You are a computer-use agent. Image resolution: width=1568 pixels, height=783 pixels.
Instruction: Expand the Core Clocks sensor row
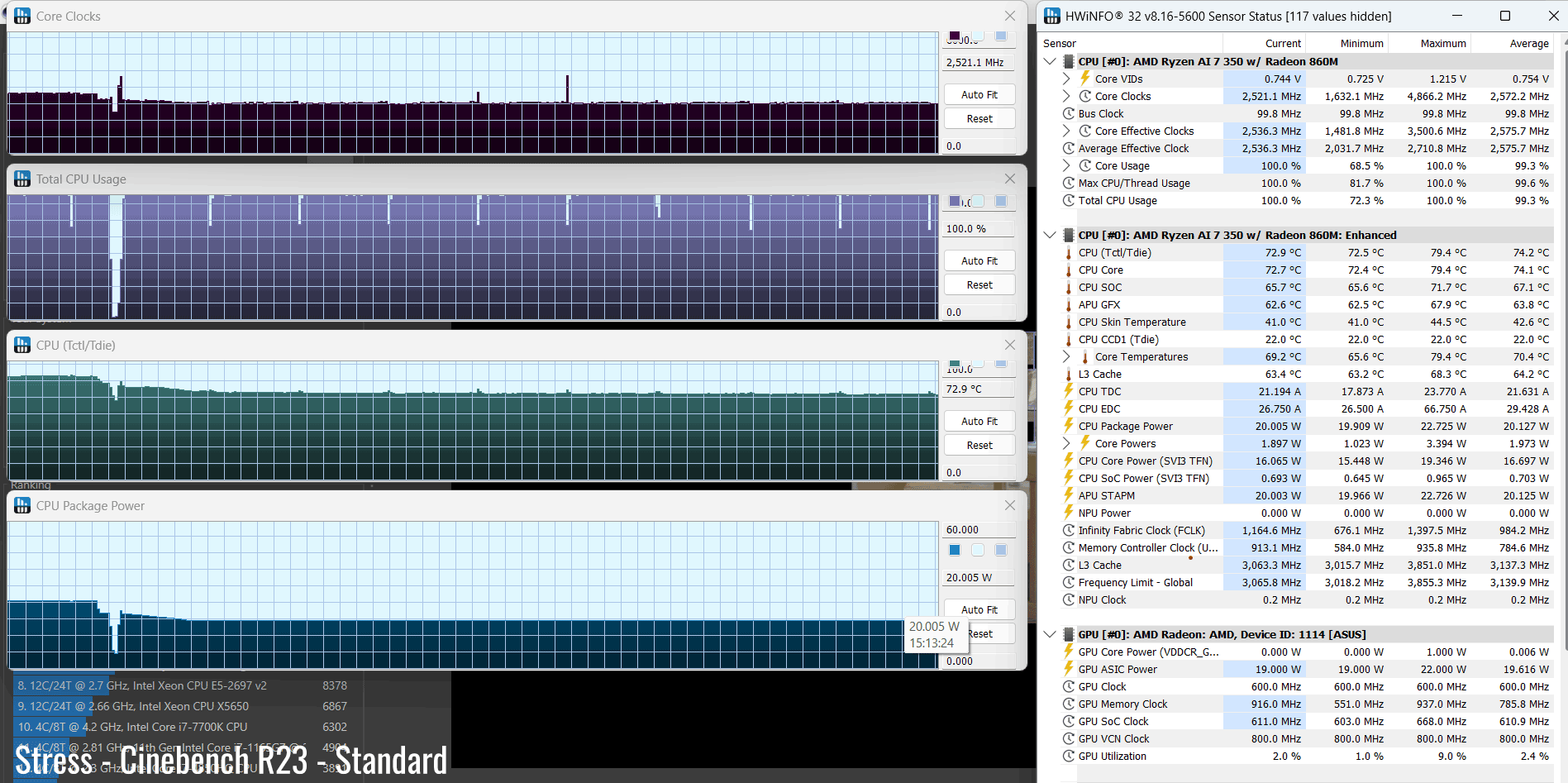(1066, 96)
